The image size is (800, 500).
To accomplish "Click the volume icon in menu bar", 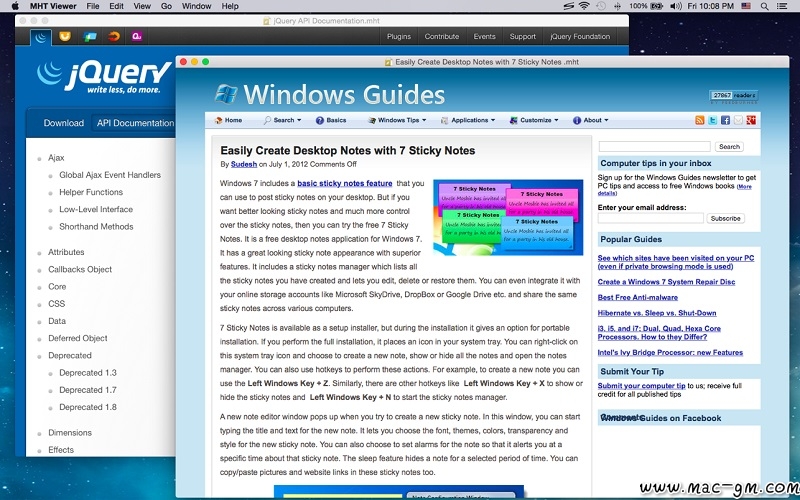I will click(676, 6).
